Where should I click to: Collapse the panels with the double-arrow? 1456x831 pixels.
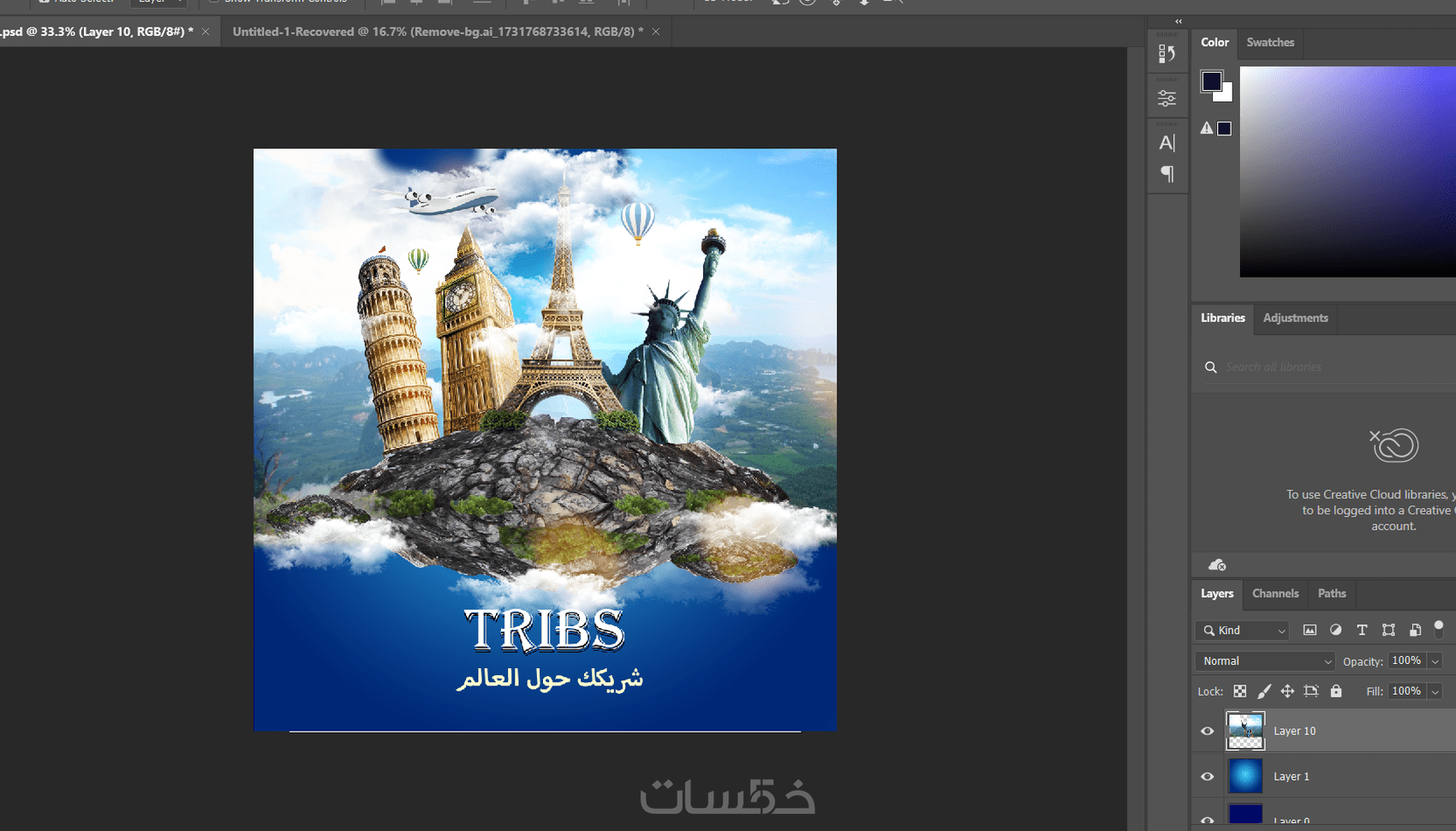click(x=1179, y=21)
